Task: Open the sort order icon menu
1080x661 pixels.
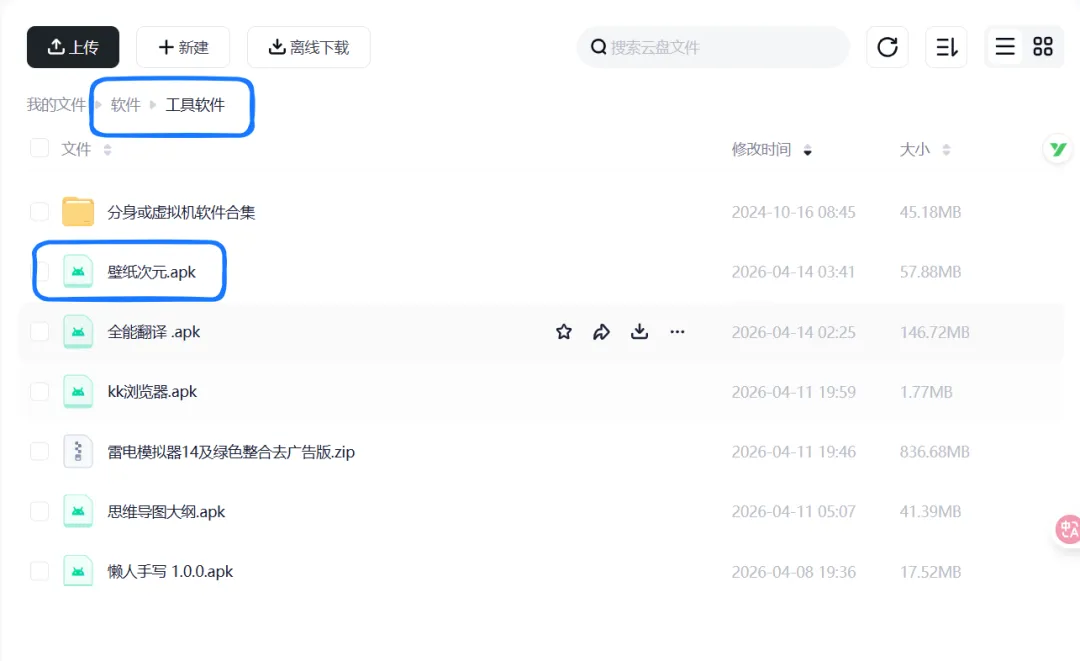Action: point(946,47)
